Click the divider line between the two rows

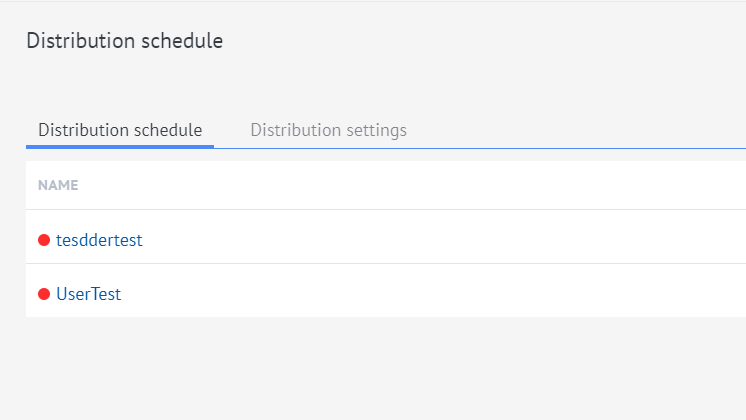(x=380, y=264)
